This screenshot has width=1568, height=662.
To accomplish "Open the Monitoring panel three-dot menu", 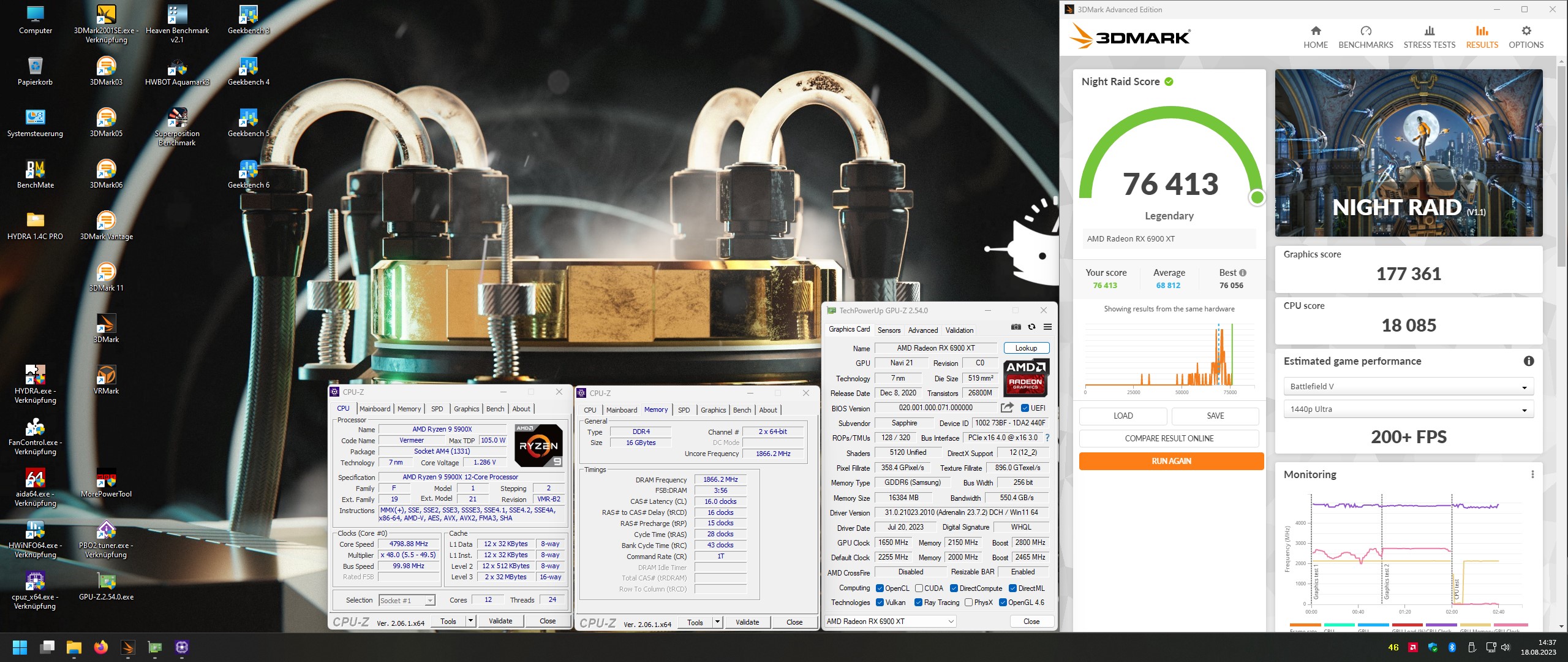I will (1532, 474).
